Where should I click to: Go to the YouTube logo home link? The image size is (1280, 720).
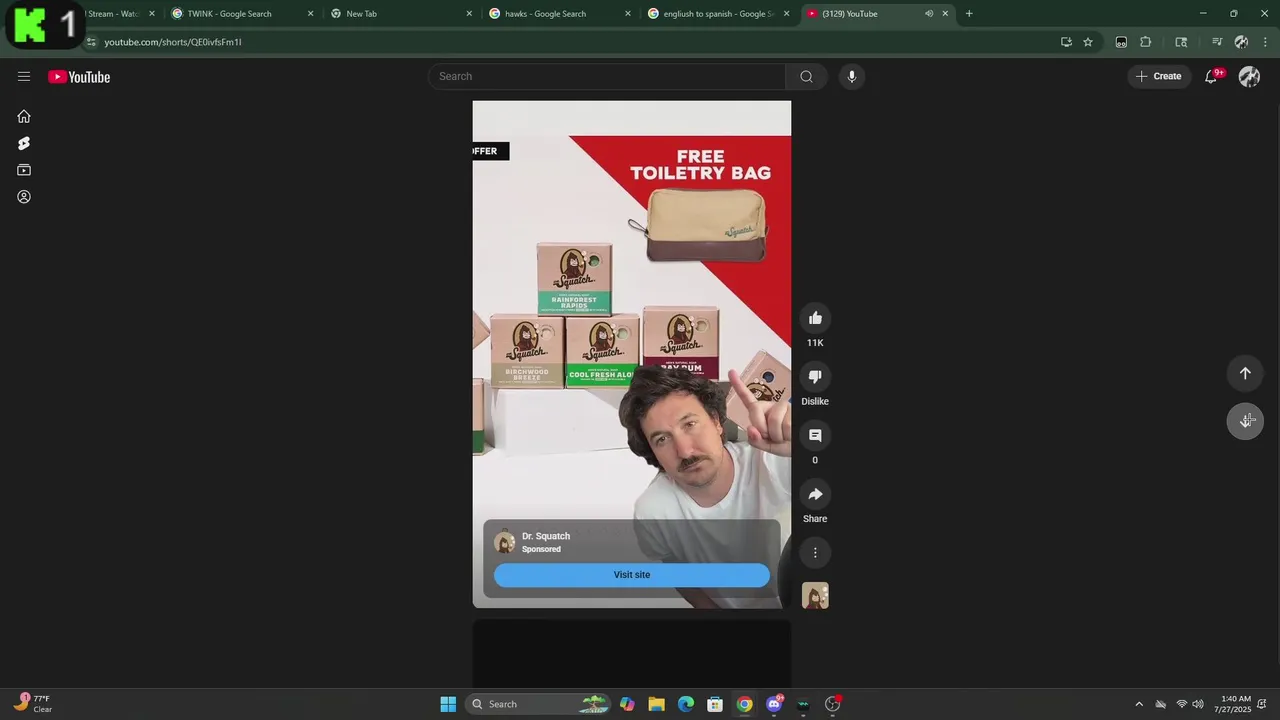[79, 77]
